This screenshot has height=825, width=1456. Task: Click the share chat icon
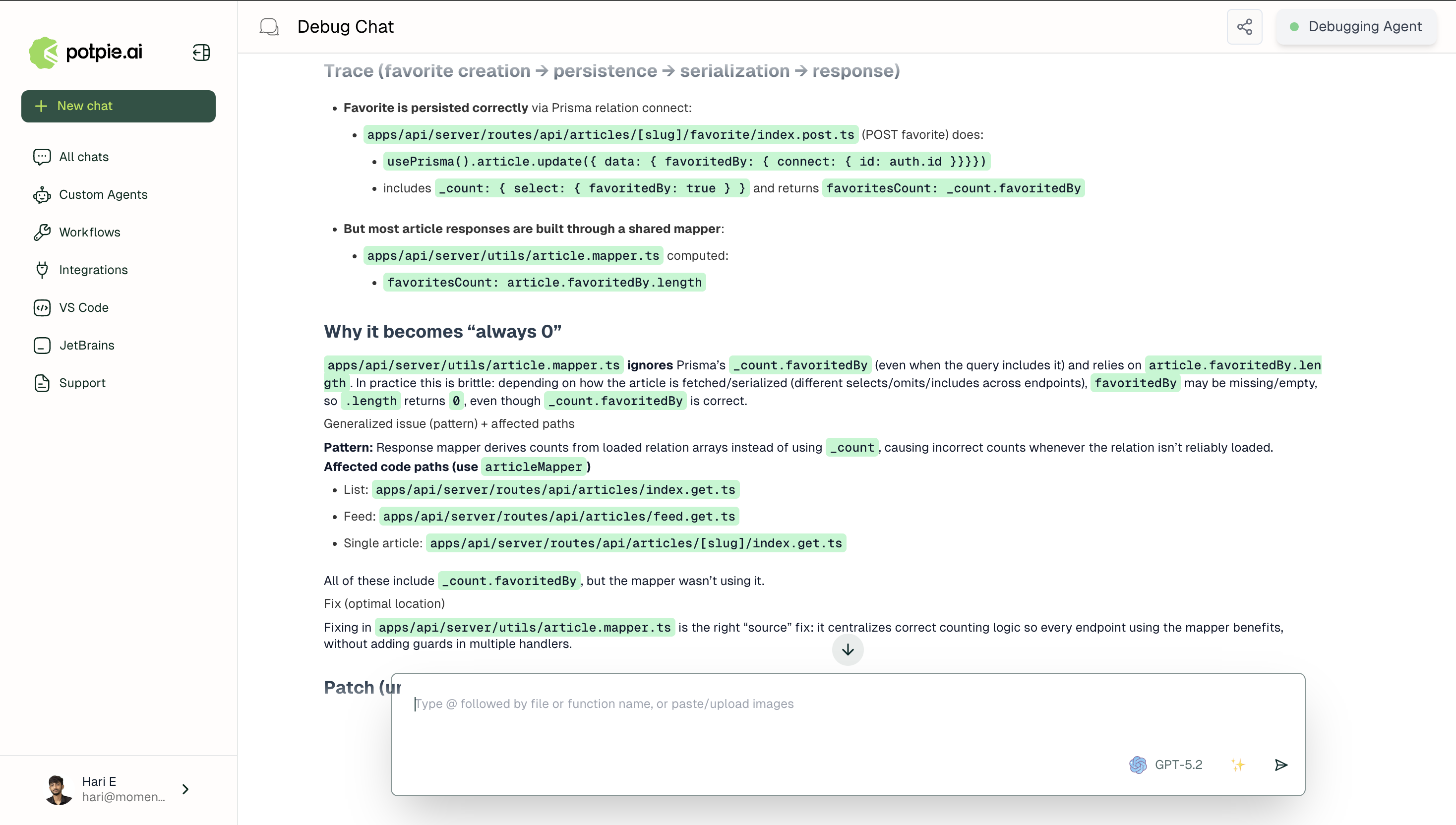pyautogui.click(x=1245, y=26)
